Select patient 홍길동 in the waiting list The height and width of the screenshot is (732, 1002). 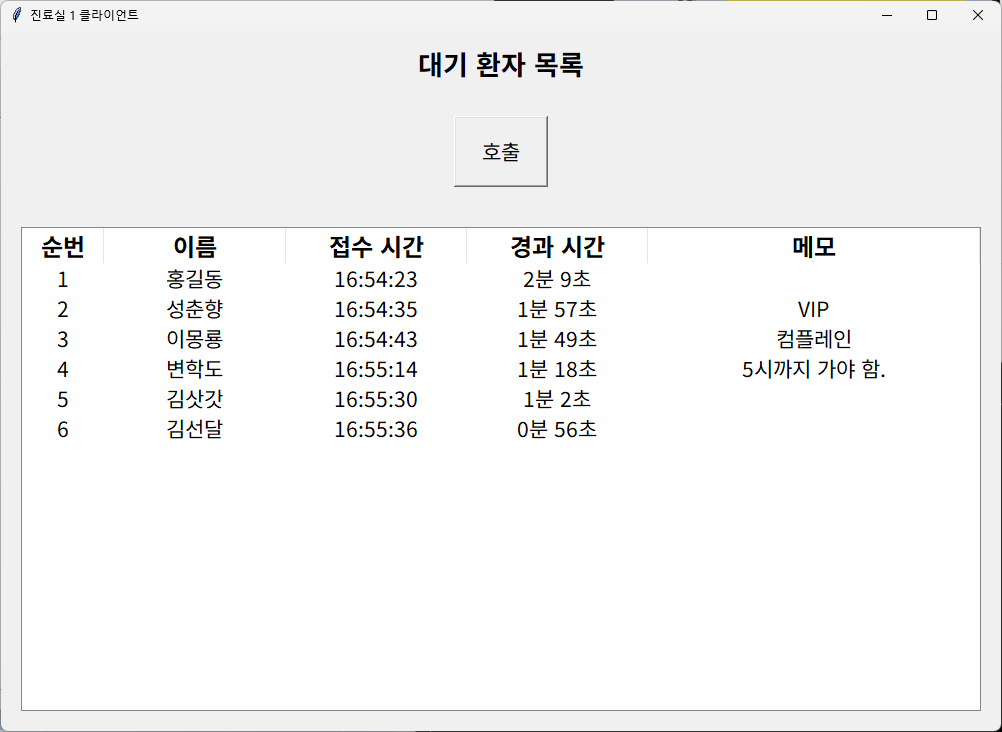pos(195,280)
